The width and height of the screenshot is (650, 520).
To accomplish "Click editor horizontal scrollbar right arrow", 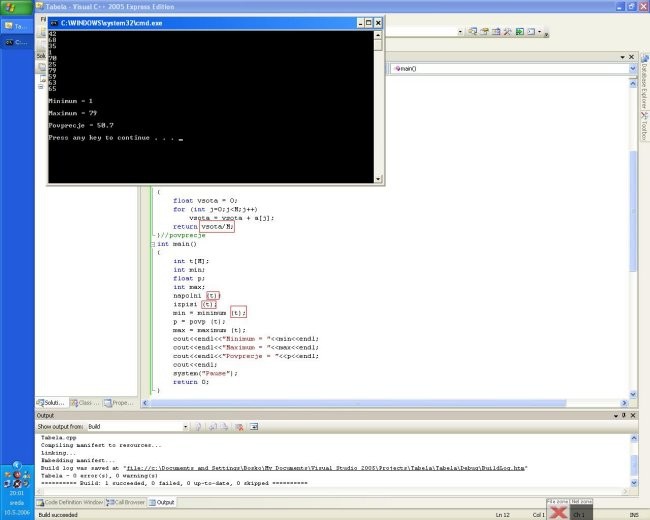I will pos(624,403).
